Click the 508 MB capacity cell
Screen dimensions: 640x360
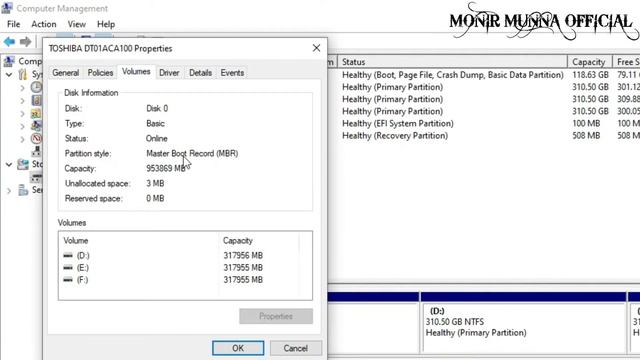click(586, 136)
